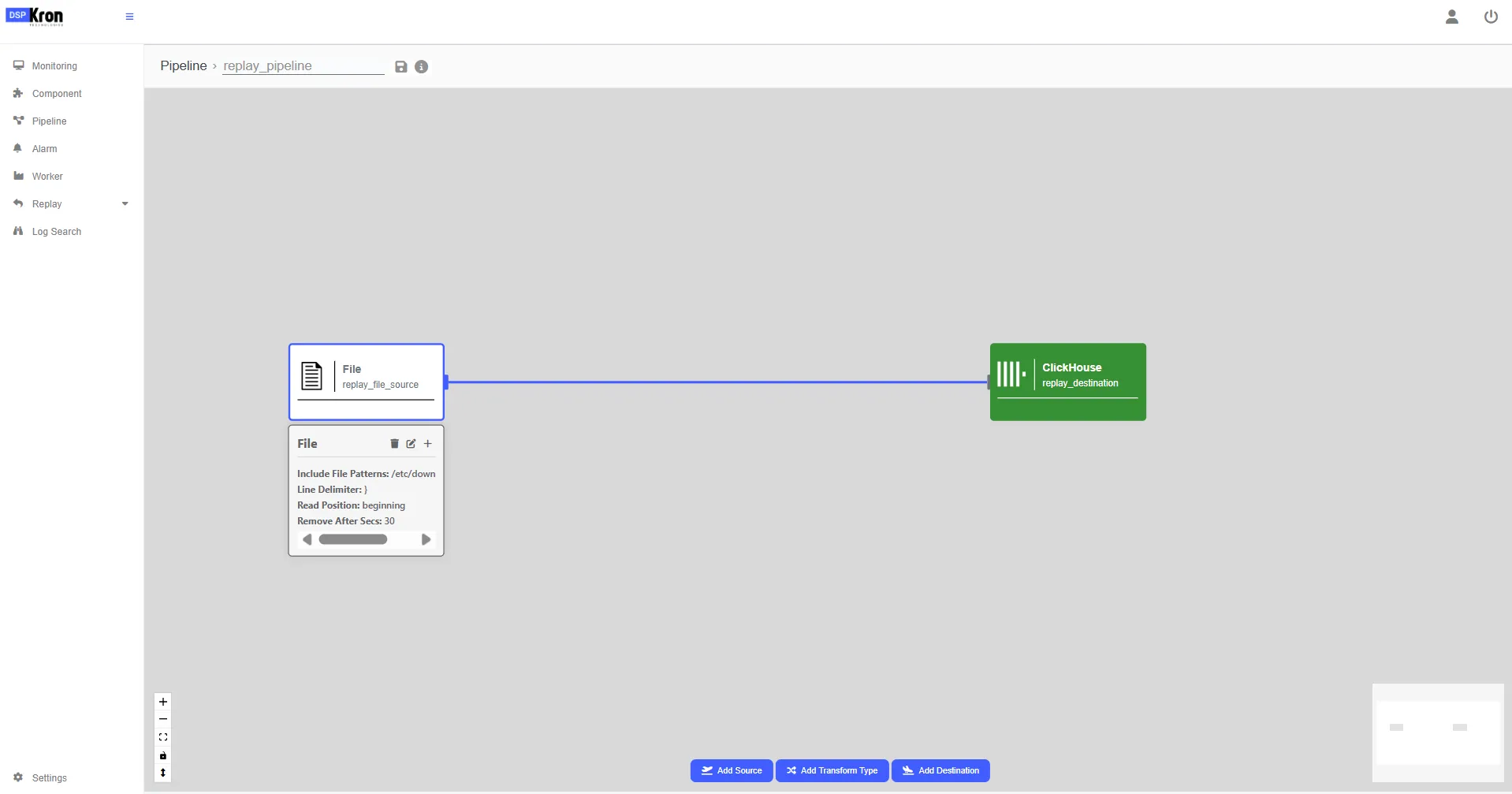Screen dimensions: 1512x794
Task: Zoom out on canvas with minus control
Action: (163, 719)
